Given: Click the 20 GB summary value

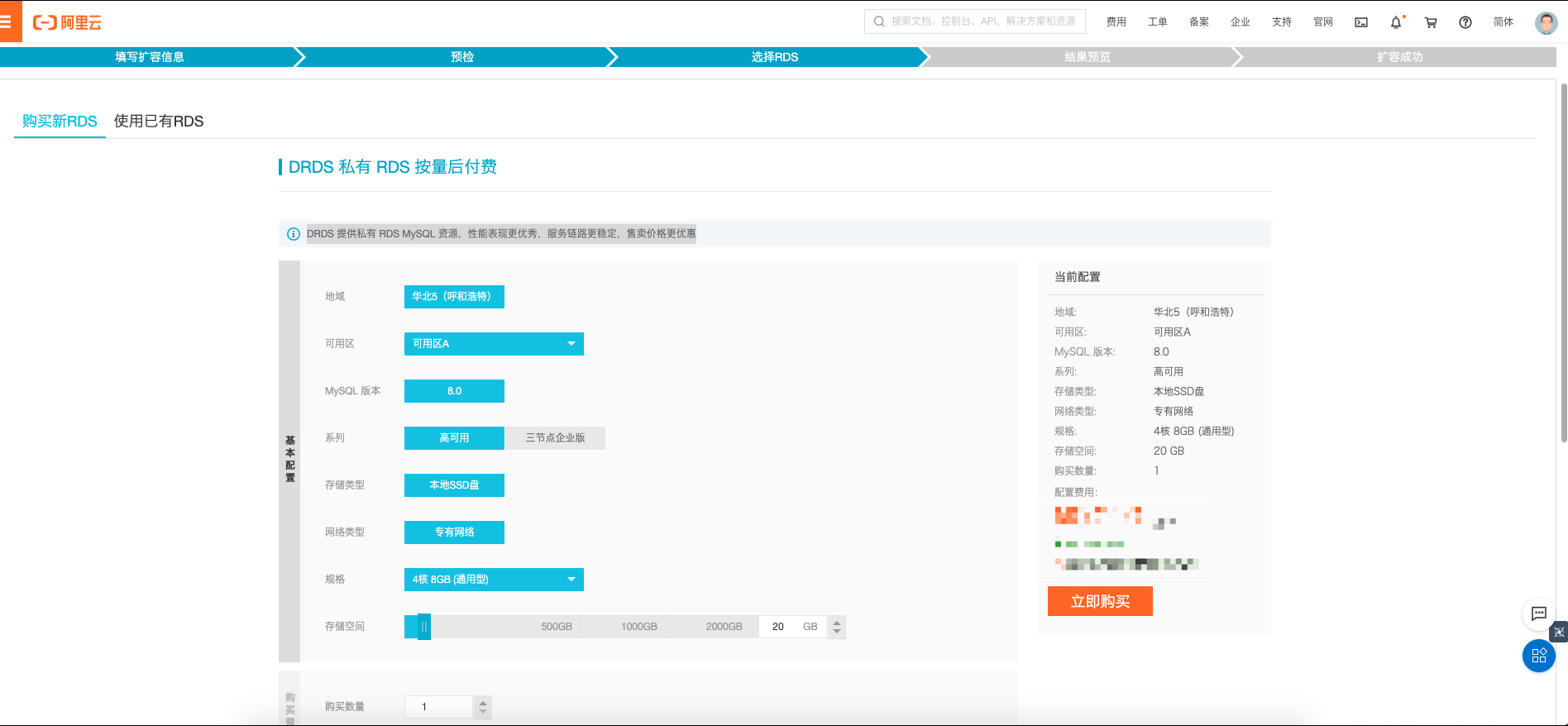Looking at the screenshot, I should [1169, 451].
